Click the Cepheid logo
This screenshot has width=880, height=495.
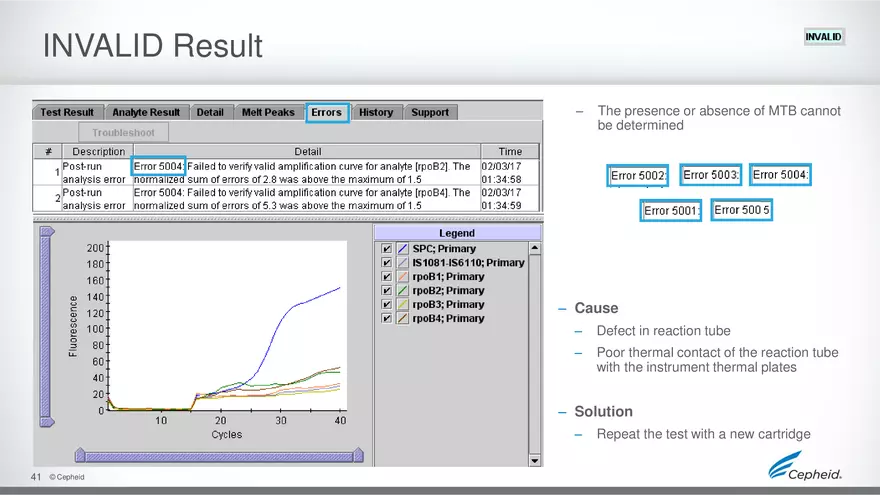pos(804,467)
